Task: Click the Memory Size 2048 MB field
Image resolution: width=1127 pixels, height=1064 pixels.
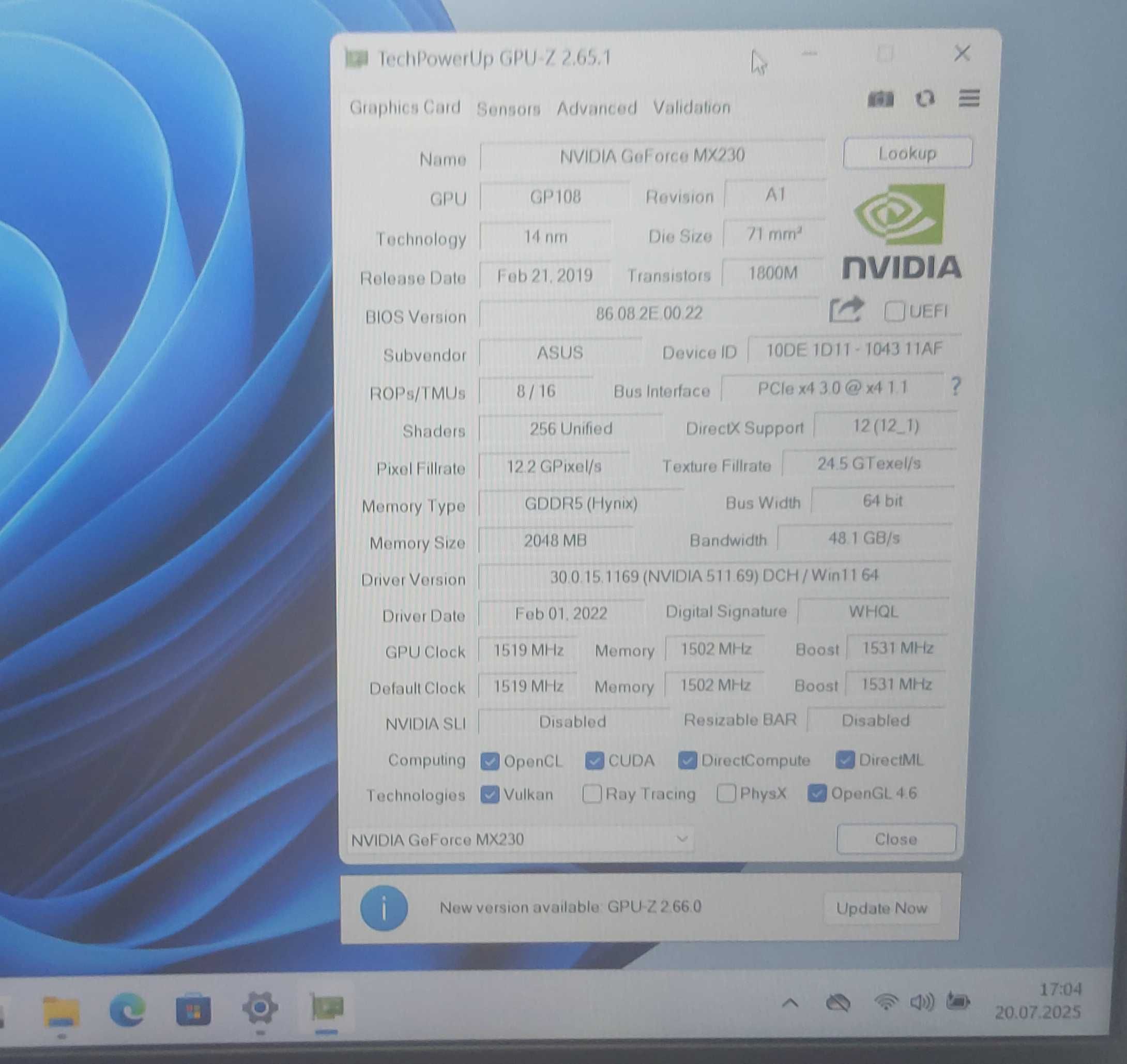Action: click(555, 540)
